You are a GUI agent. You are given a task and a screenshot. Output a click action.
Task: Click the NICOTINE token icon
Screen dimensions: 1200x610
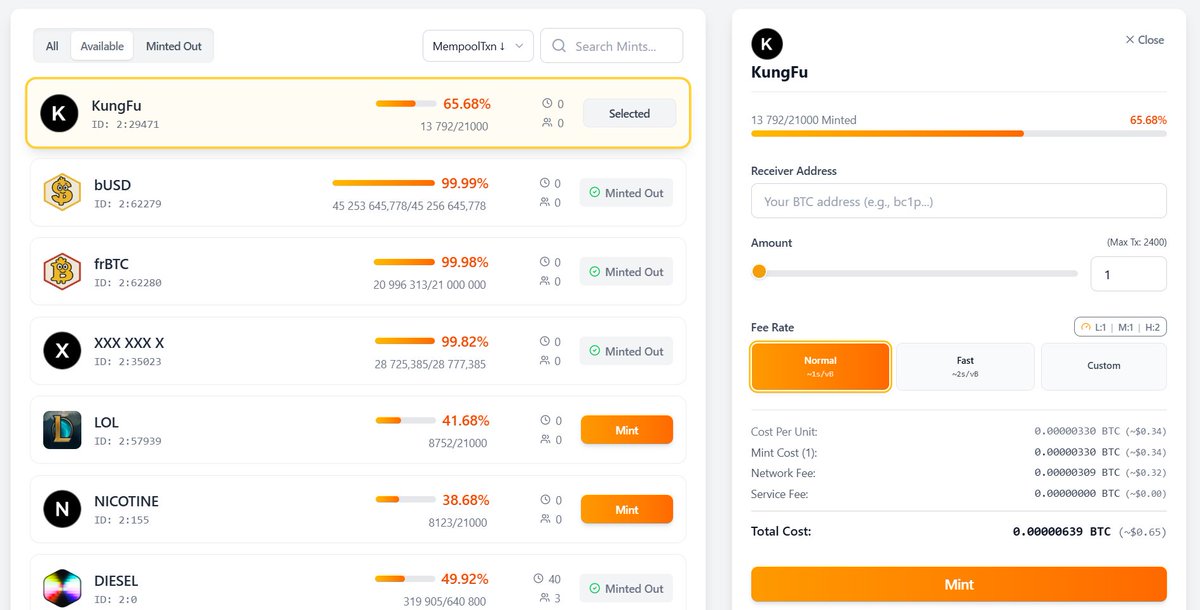coord(62,509)
